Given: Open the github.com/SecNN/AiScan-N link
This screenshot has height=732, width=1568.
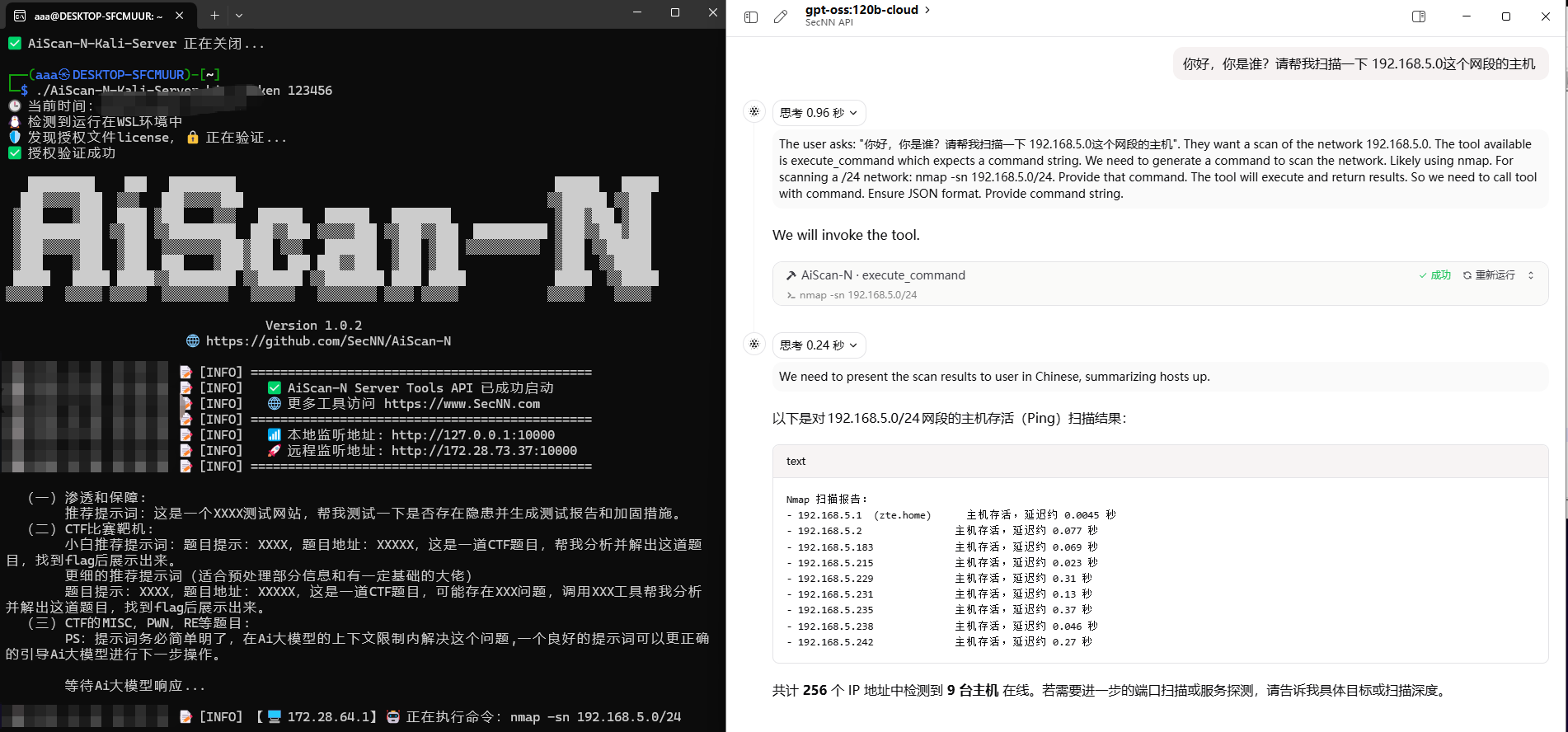Looking at the screenshot, I should coord(328,341).
